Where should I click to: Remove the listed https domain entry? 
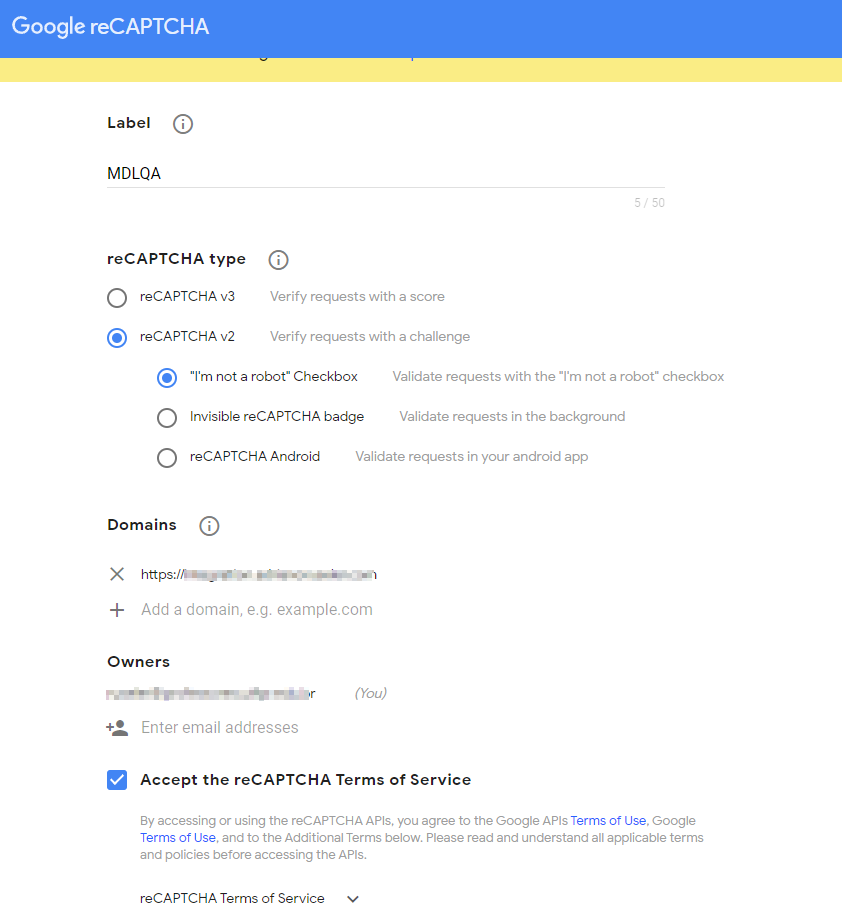[x=117, y=574]
